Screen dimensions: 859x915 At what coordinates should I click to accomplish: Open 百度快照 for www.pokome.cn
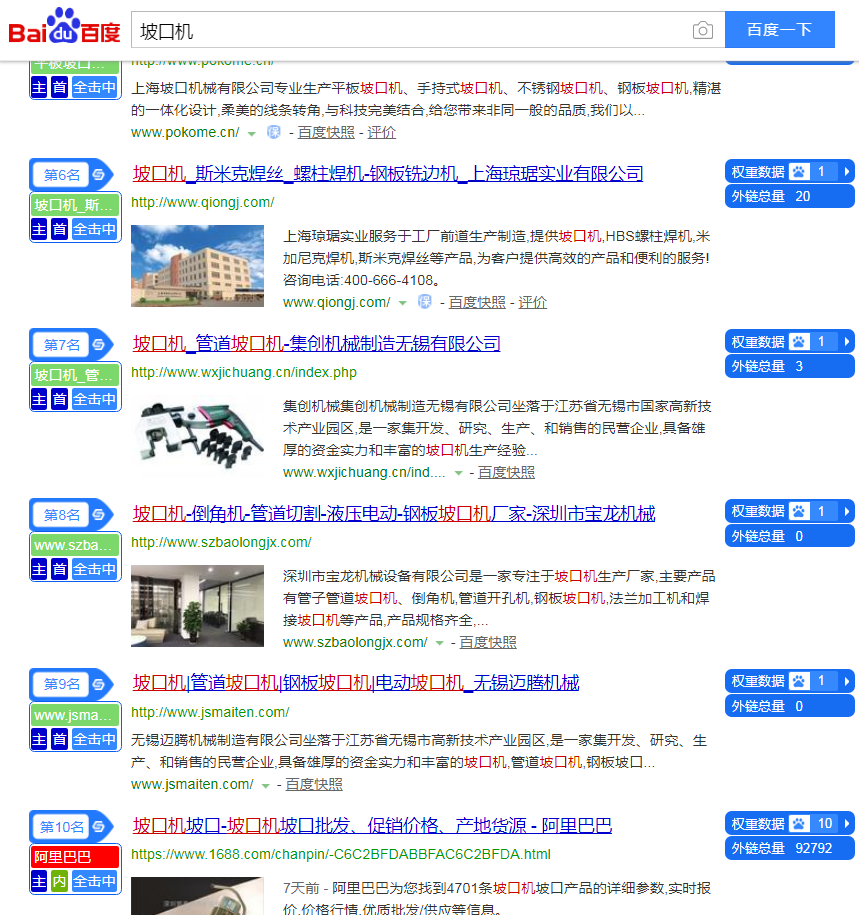coord(326,132)
